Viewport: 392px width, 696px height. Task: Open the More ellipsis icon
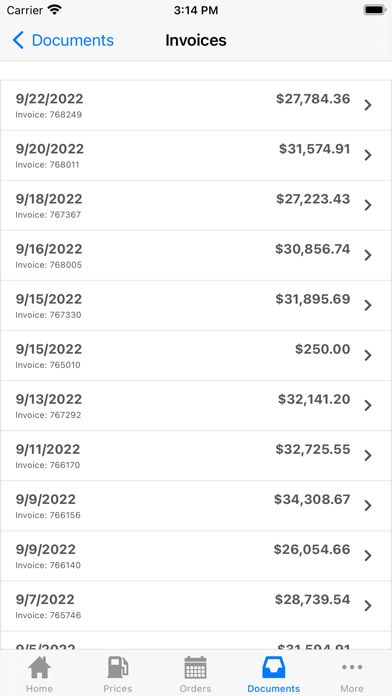[x=352, y=667]
